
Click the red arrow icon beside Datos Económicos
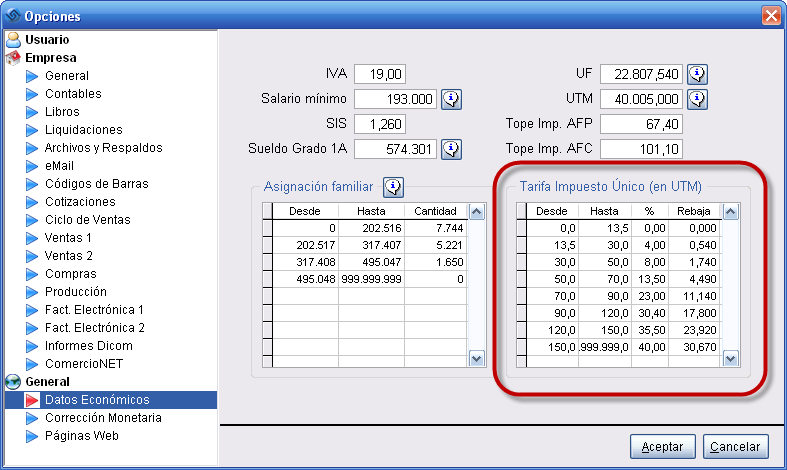coord(32,400)
